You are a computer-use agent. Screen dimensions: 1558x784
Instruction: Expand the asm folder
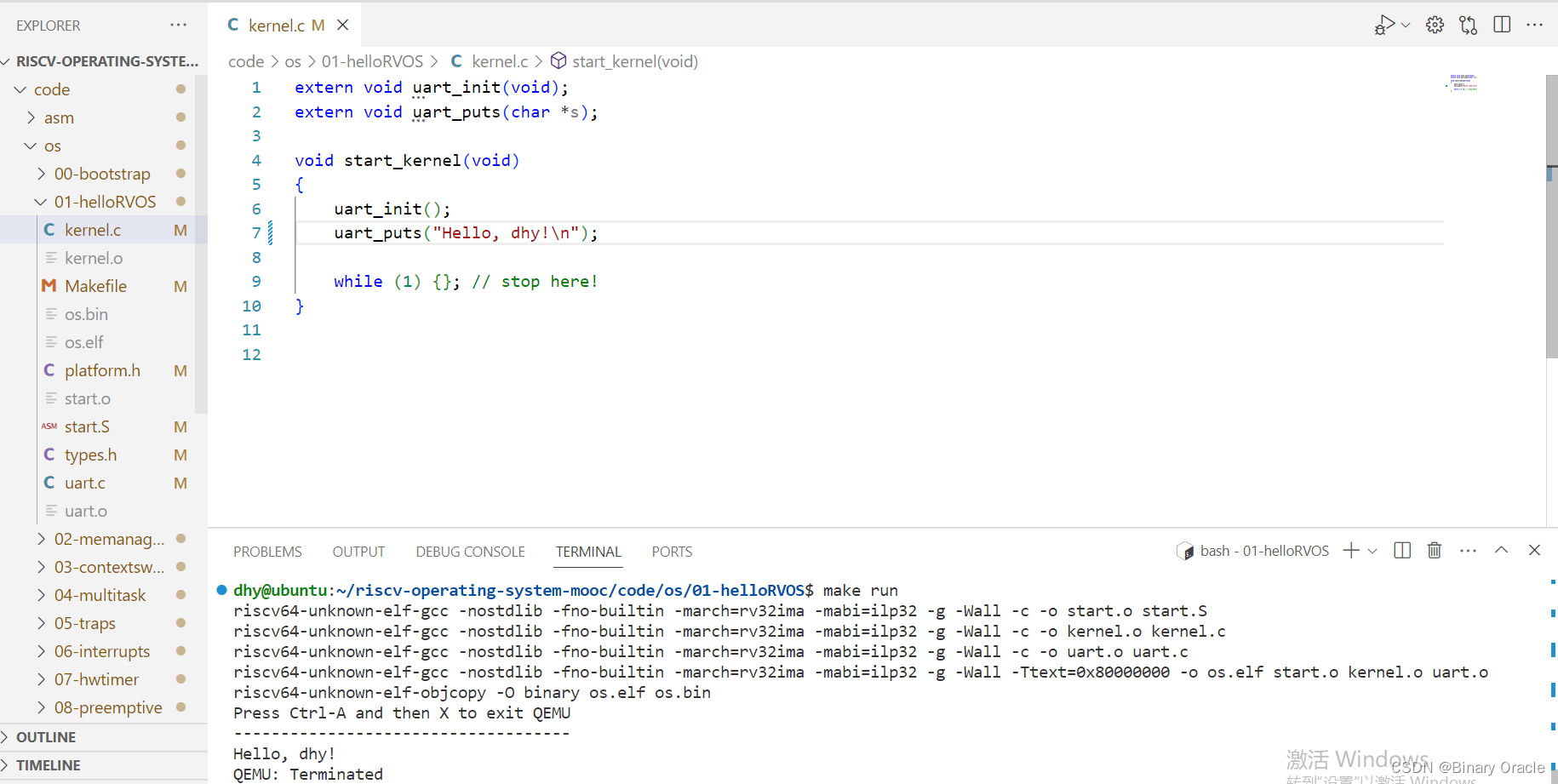tap(104, 117)
